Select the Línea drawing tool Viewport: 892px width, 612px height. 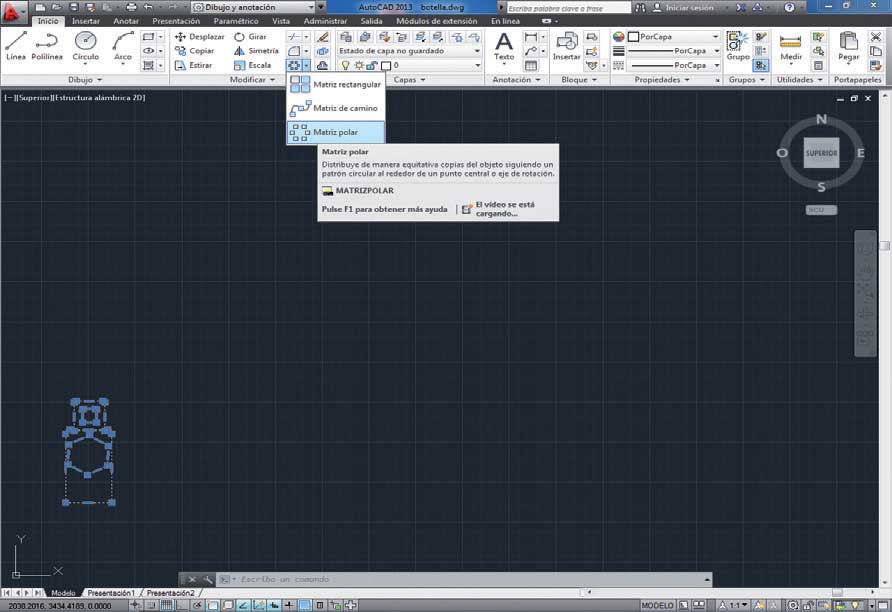(x=16, y=46)
